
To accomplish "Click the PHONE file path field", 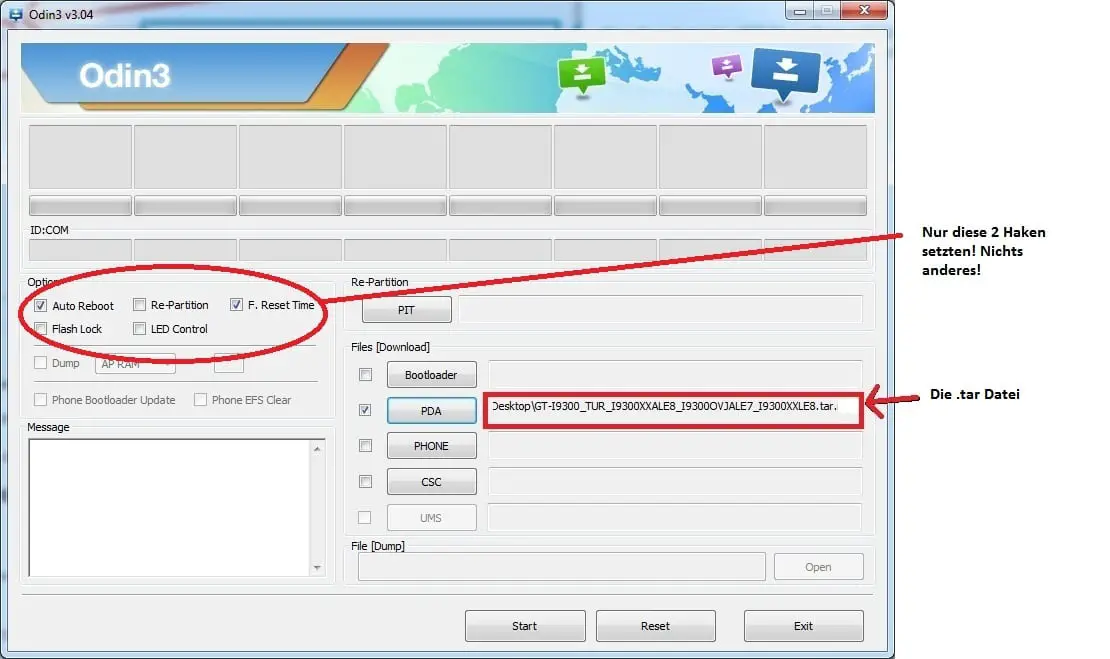I will 675,446.
